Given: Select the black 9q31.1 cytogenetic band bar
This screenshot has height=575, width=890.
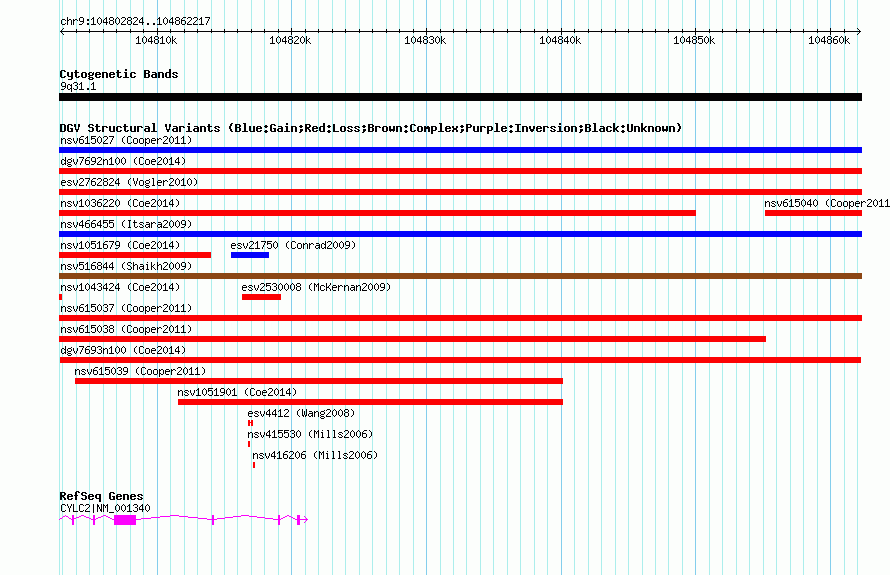Looking at the screenshot, I should point(460,97).
